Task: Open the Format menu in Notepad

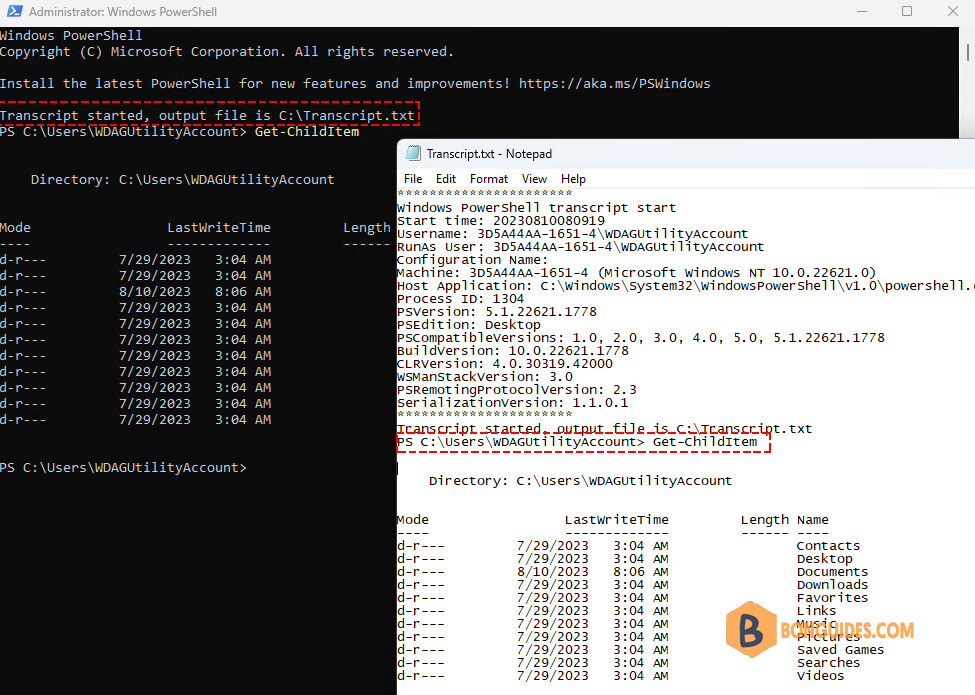Action: (489, 179)
